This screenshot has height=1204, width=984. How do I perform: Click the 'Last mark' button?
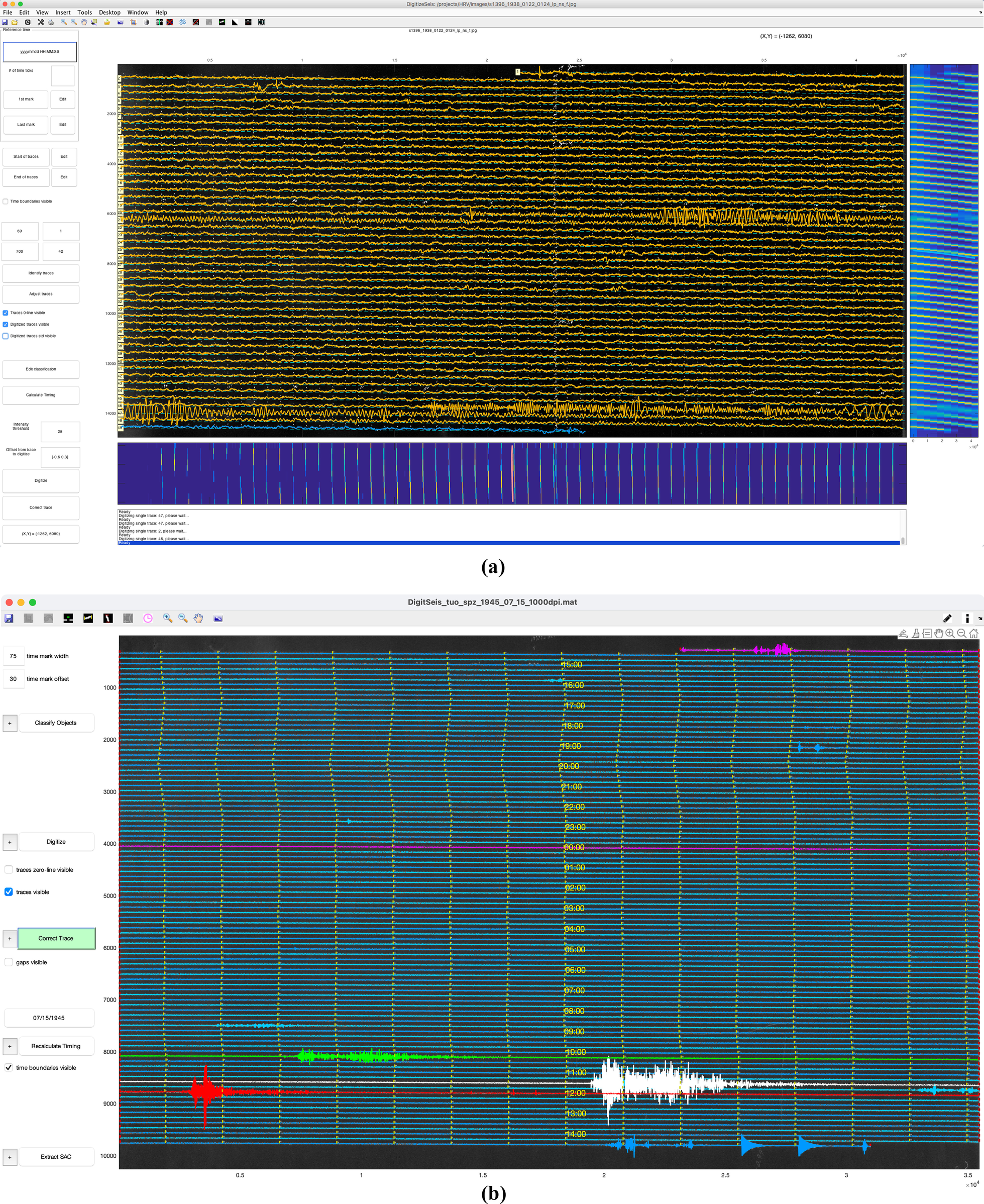(26, 125)
